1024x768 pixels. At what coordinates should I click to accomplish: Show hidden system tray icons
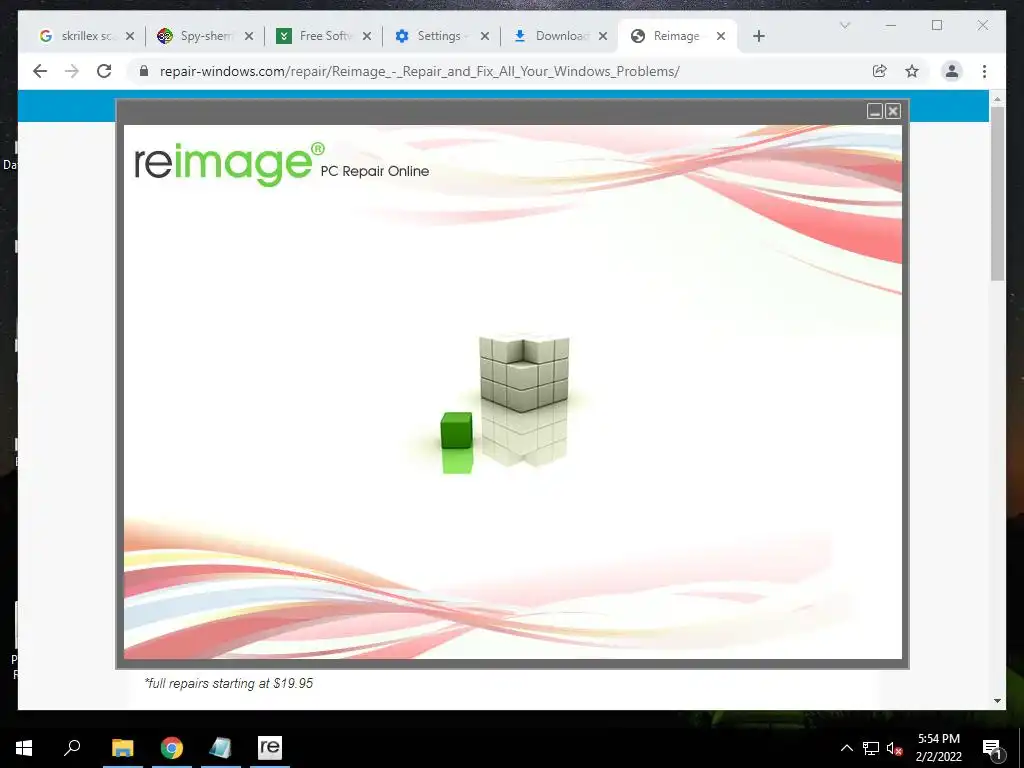[x=846, y=748]
